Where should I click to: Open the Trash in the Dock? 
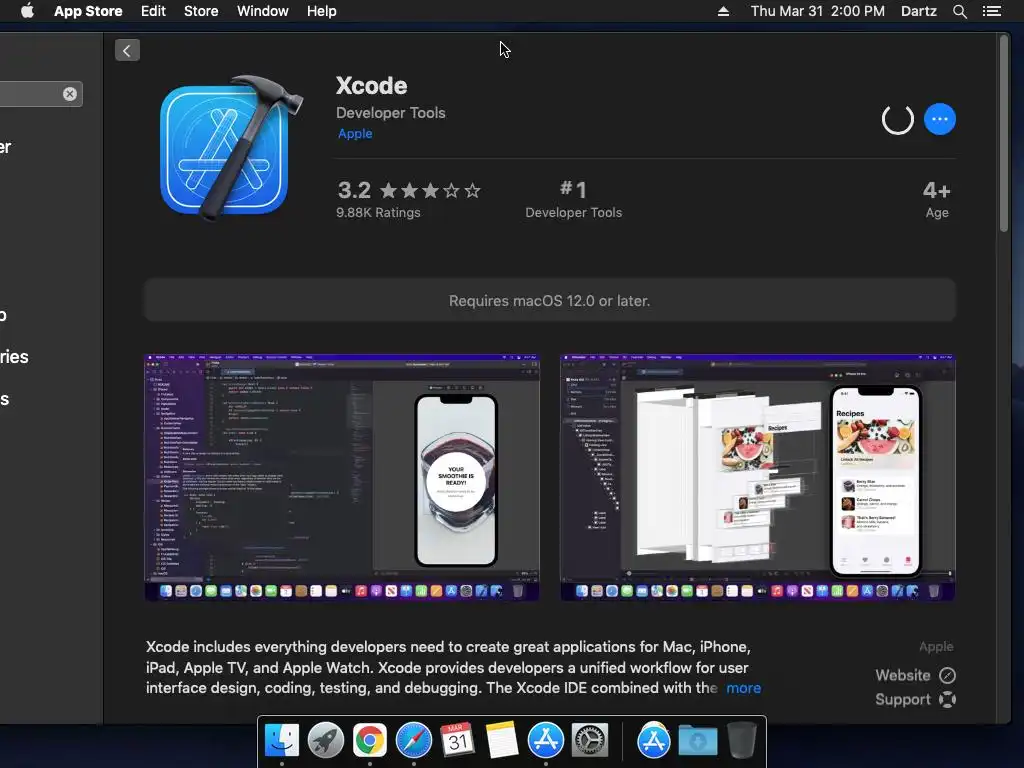tap(741, 741)
